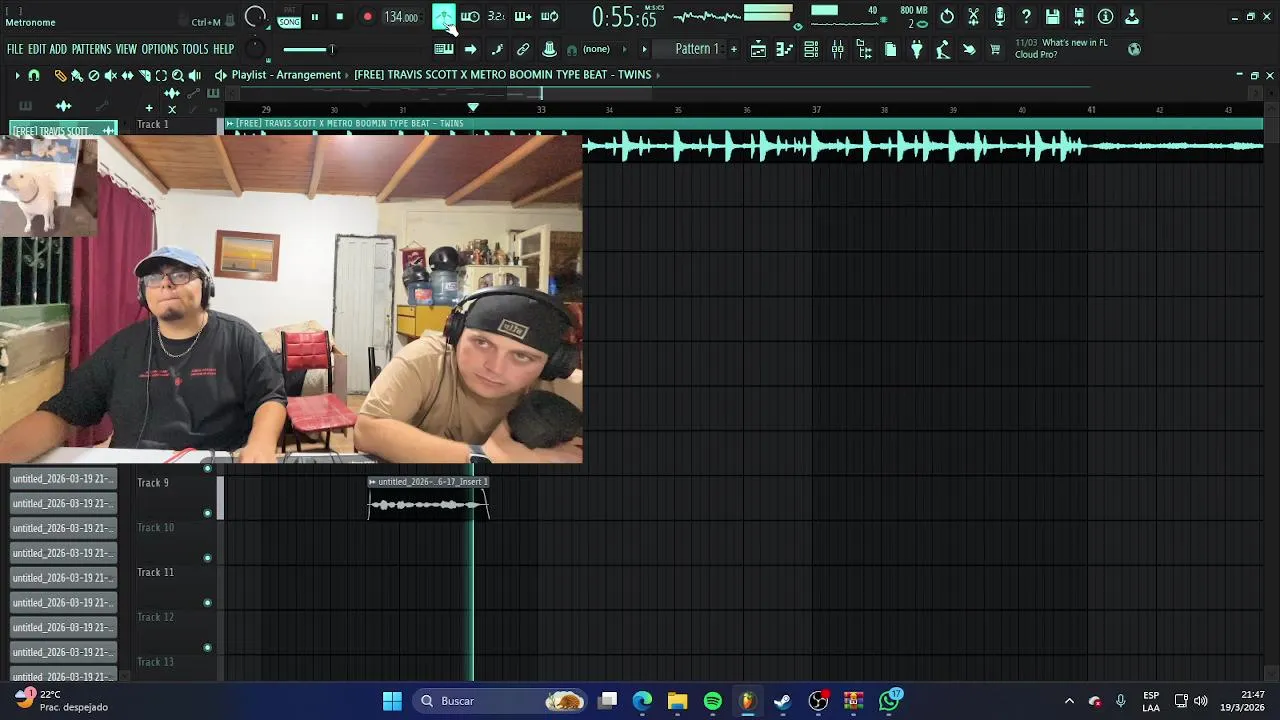Toggle the 3-2-1 countdown before recording
1280x720 pixels.
496,16
